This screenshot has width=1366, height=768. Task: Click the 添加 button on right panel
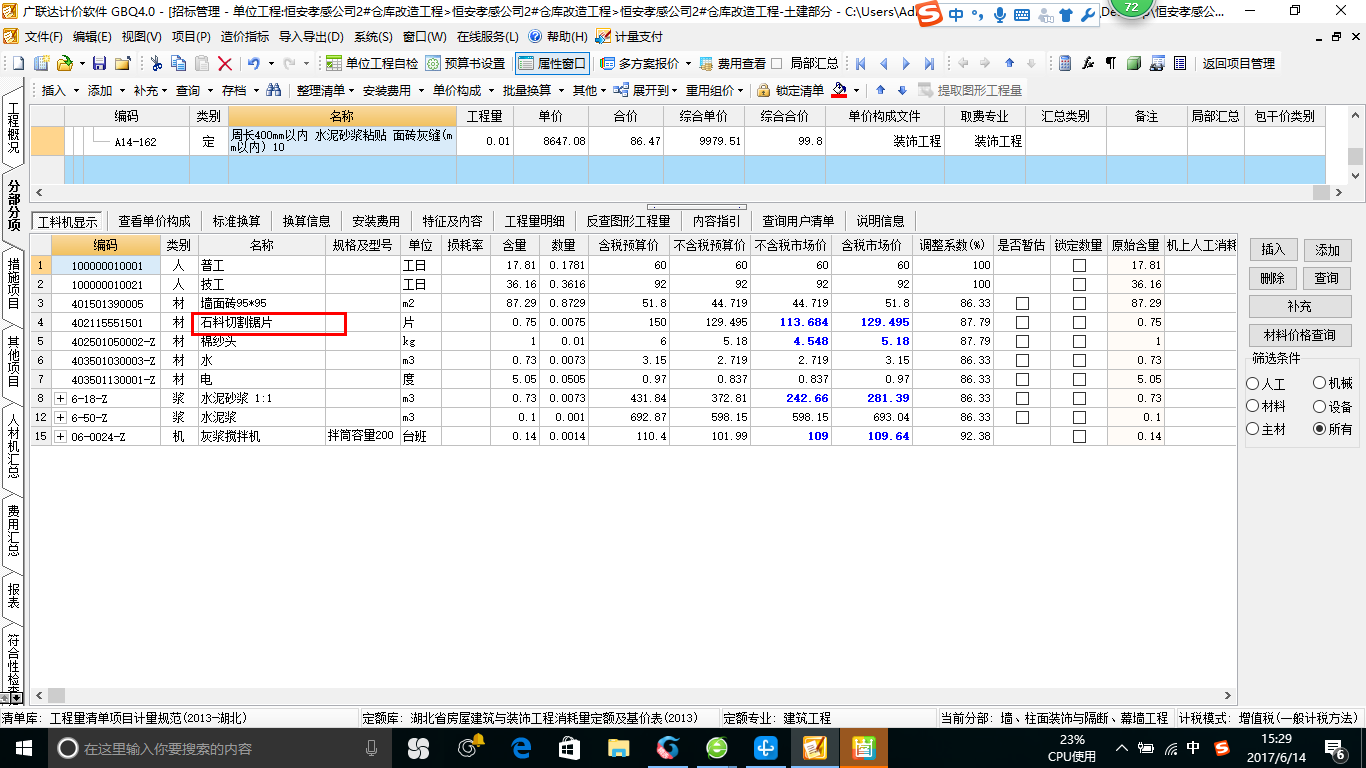point(1327,250)
